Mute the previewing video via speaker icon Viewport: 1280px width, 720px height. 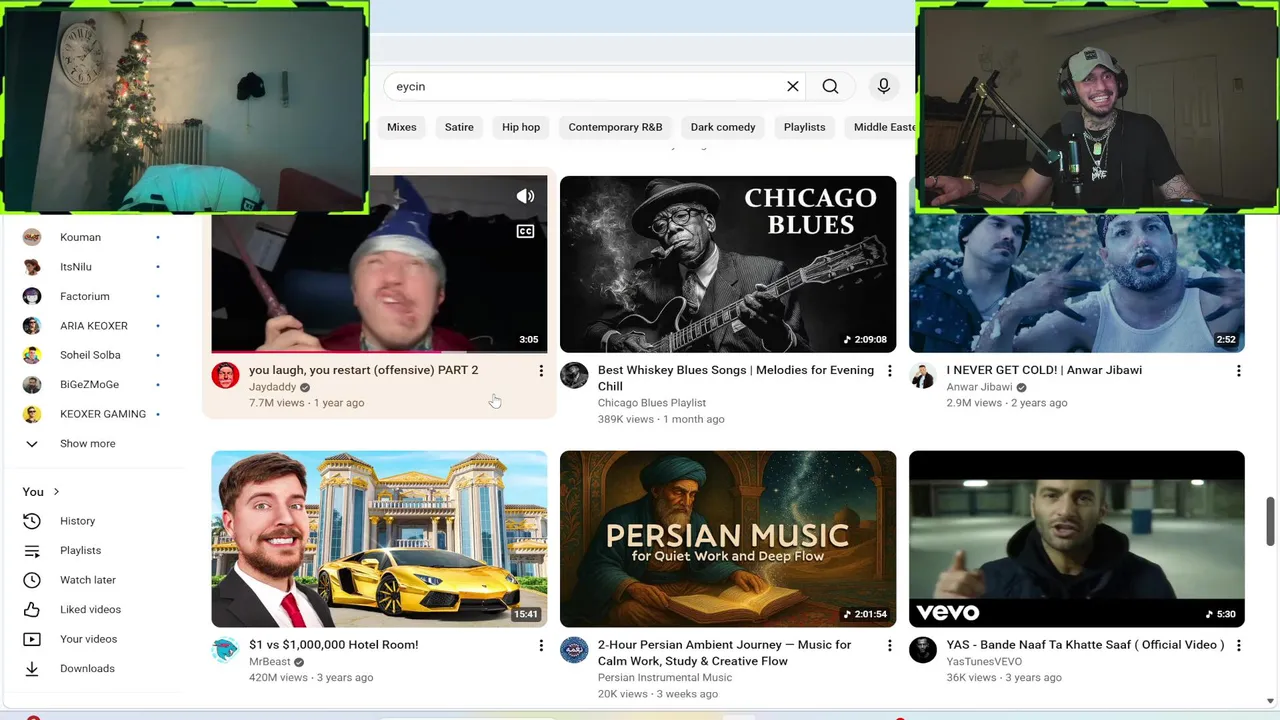(525, 196)
